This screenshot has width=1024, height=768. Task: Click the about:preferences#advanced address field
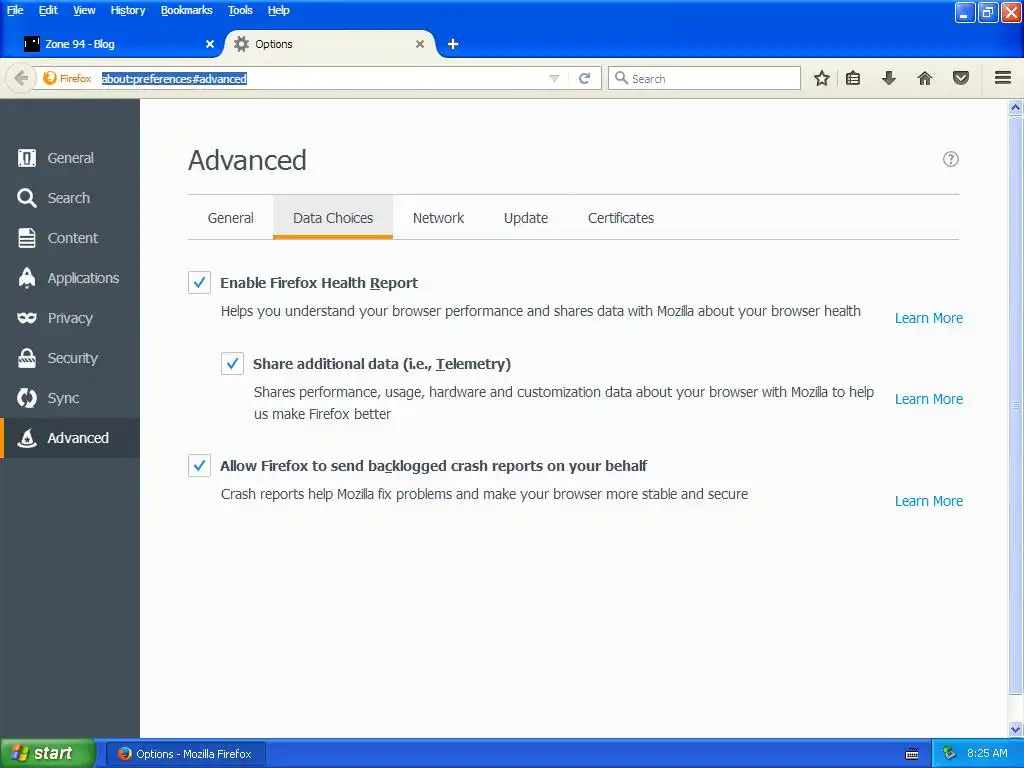click(x=320, y=78)
